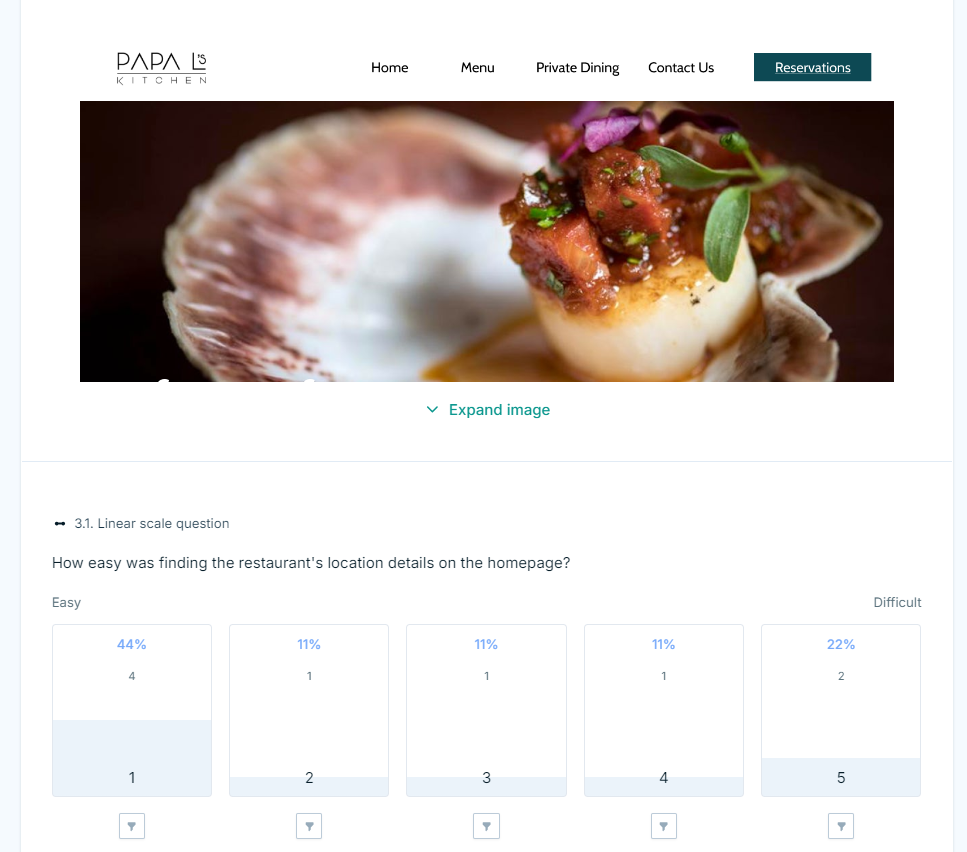
Task: Select the 44% rating 1 result card
Action: click(x=132, y=710)
